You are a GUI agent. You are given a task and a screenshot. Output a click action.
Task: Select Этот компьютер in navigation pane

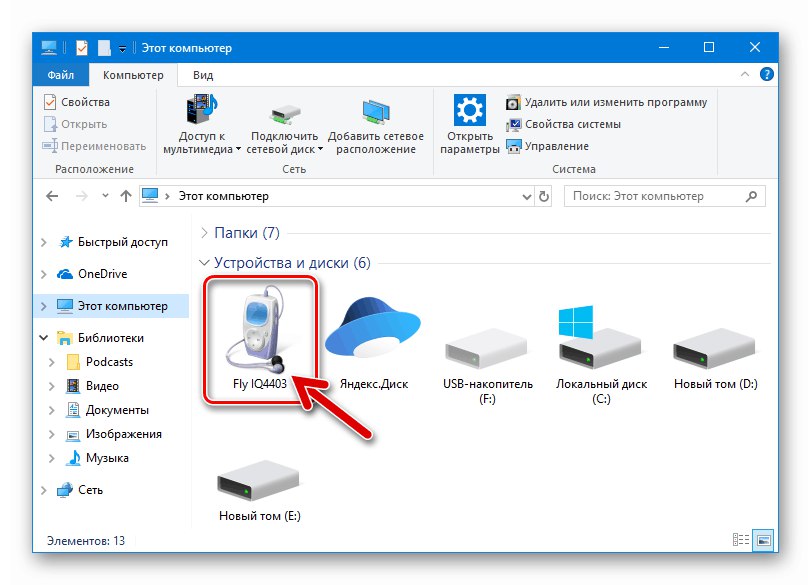(112, 306)
